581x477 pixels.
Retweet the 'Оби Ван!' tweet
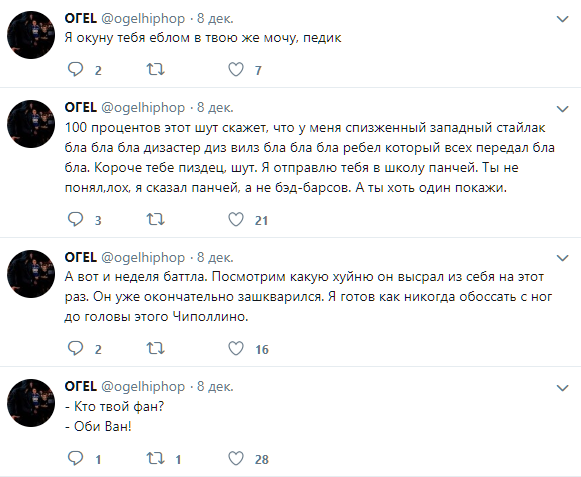(x=156, y=458)
